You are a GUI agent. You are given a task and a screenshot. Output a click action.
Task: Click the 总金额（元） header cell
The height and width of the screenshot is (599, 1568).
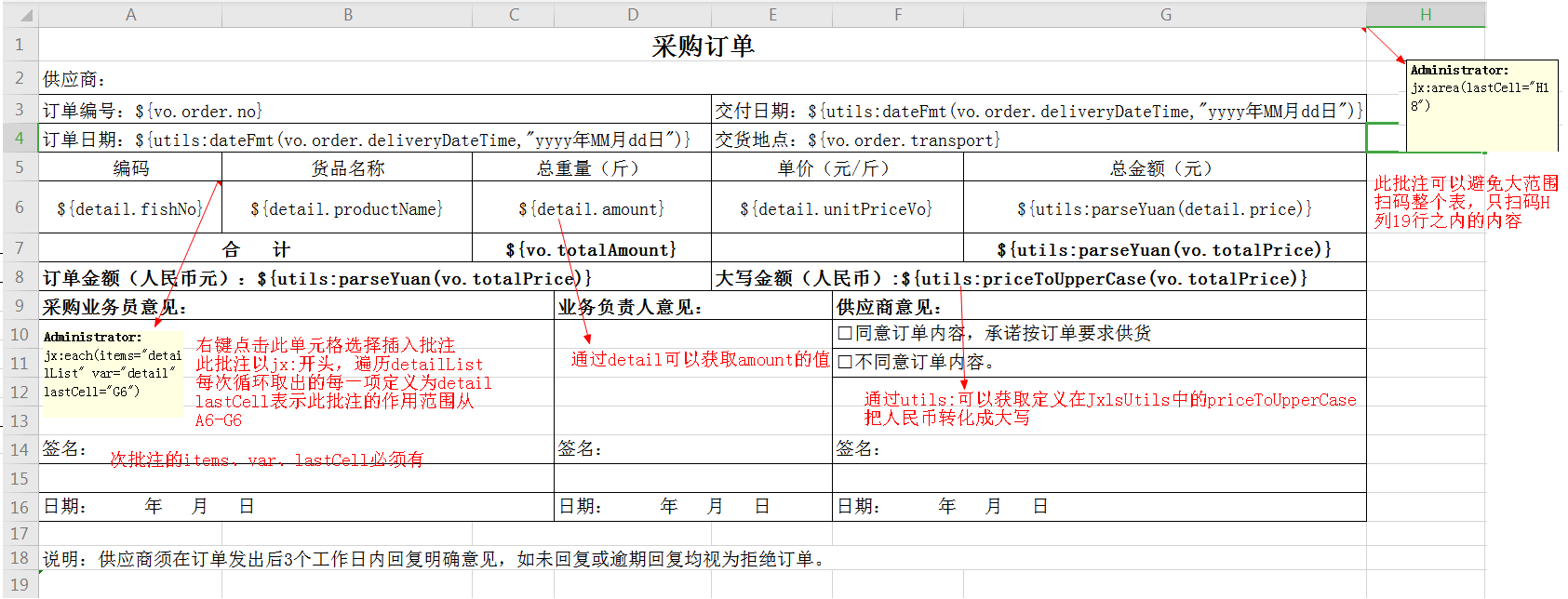(x=1165, y=167)
